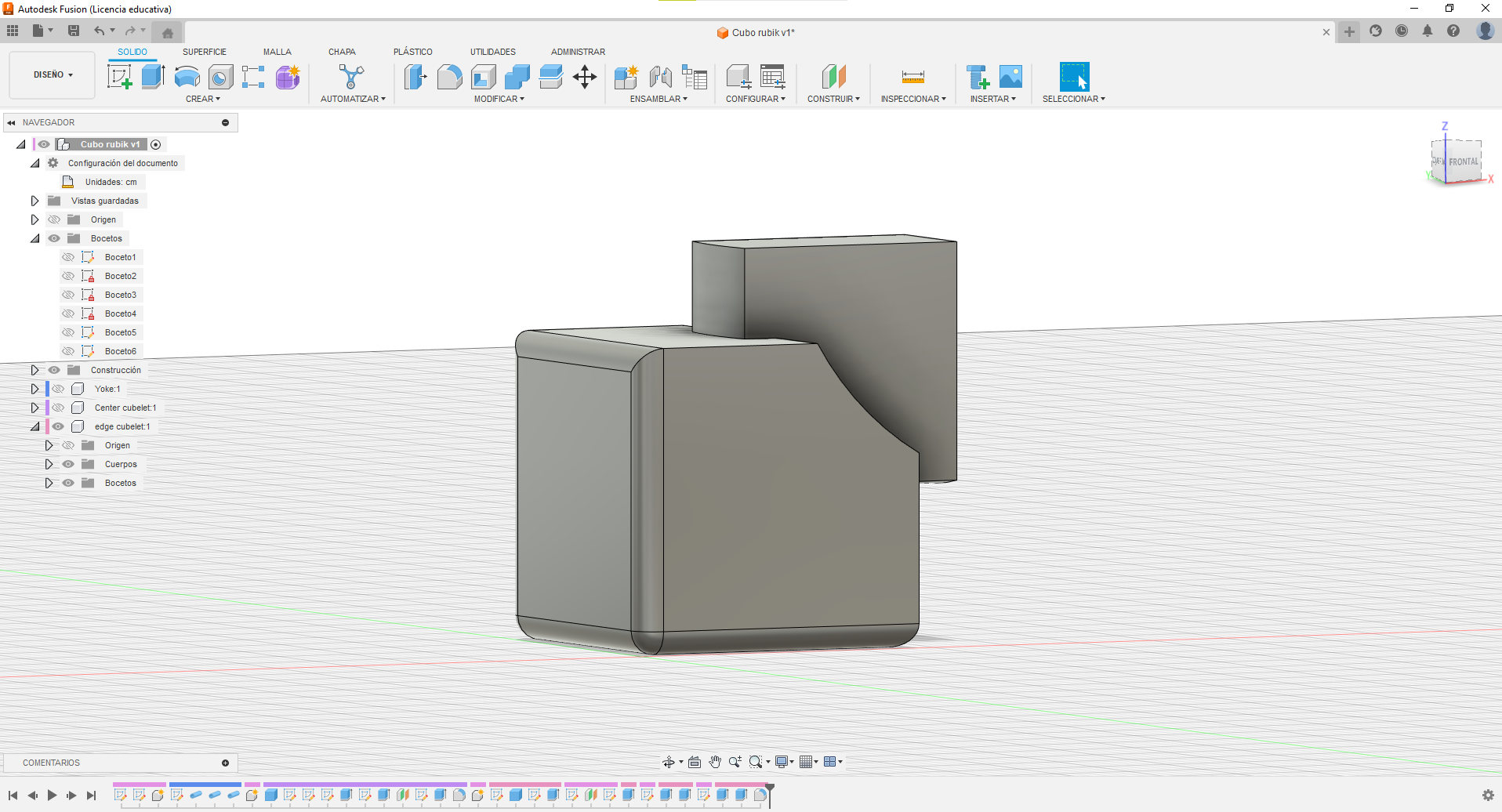Select the Combine tool
This screenshot has height=812, width=1502.
click(x=517, y=77)
